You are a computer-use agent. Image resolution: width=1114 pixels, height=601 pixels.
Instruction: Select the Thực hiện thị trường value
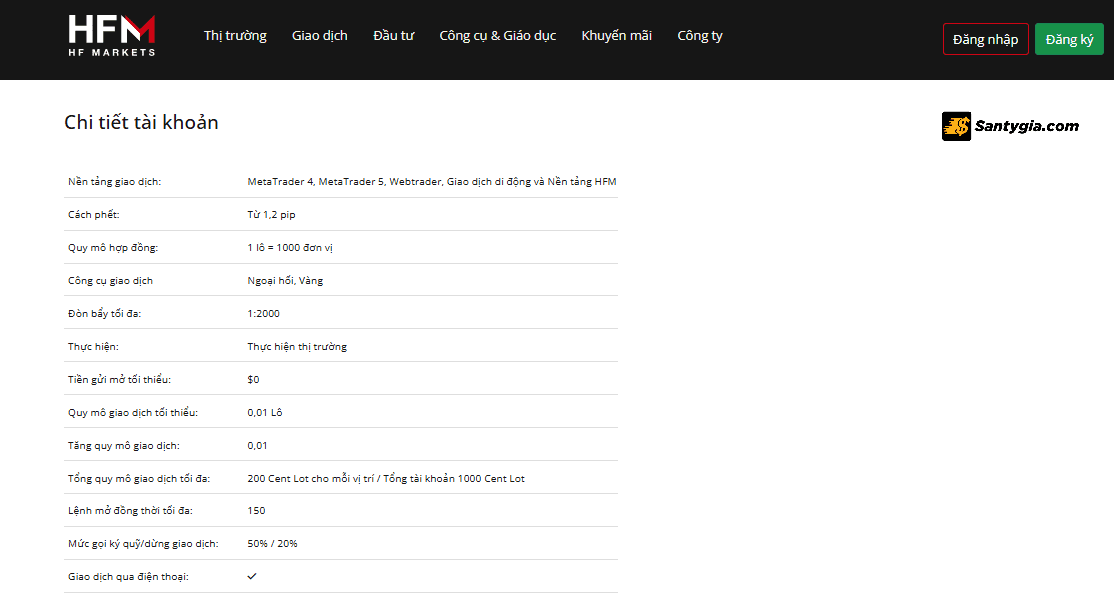(297, 347)
